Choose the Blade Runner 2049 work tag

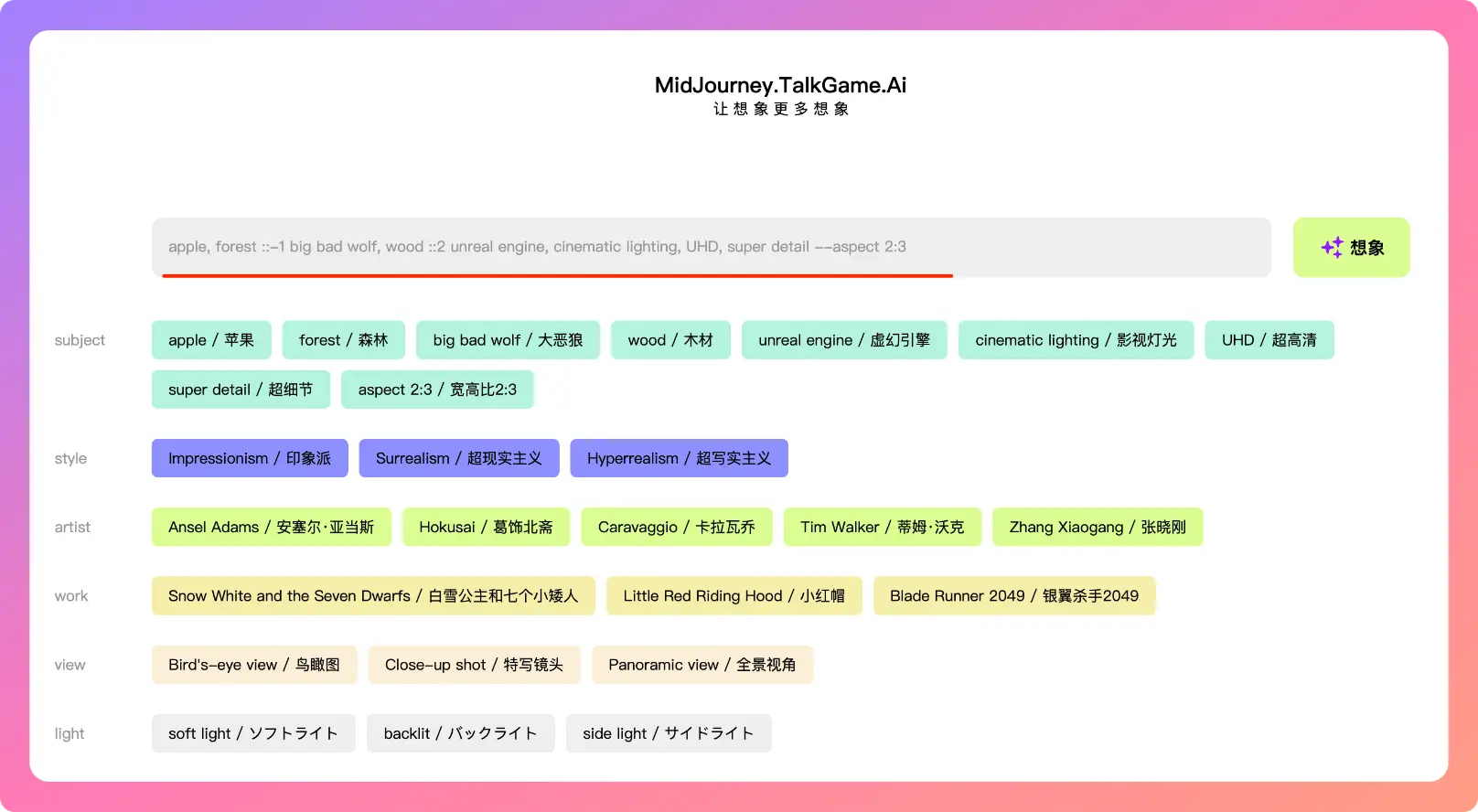click(1014, 596)
